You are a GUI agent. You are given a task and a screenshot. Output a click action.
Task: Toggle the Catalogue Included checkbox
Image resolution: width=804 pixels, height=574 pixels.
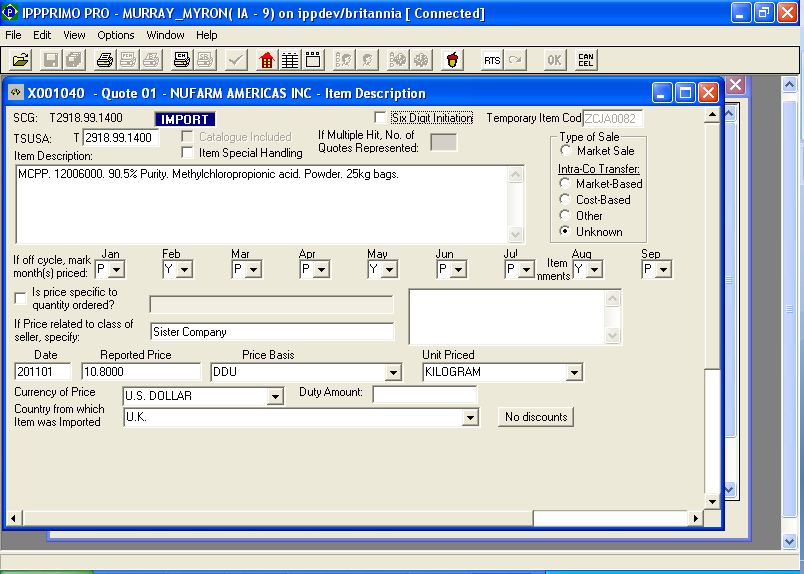click(187, 136)
